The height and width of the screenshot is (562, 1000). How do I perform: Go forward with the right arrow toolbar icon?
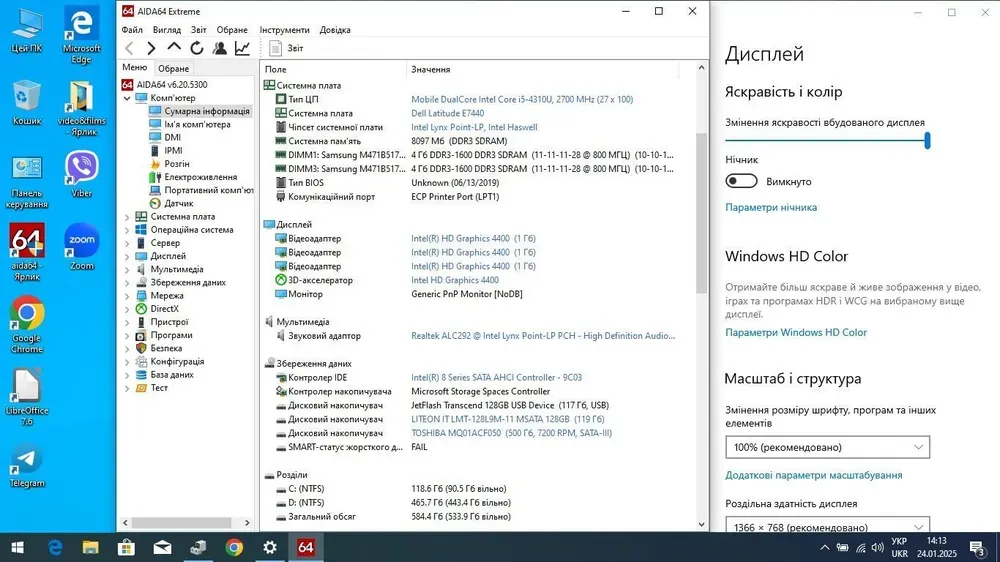151,48
